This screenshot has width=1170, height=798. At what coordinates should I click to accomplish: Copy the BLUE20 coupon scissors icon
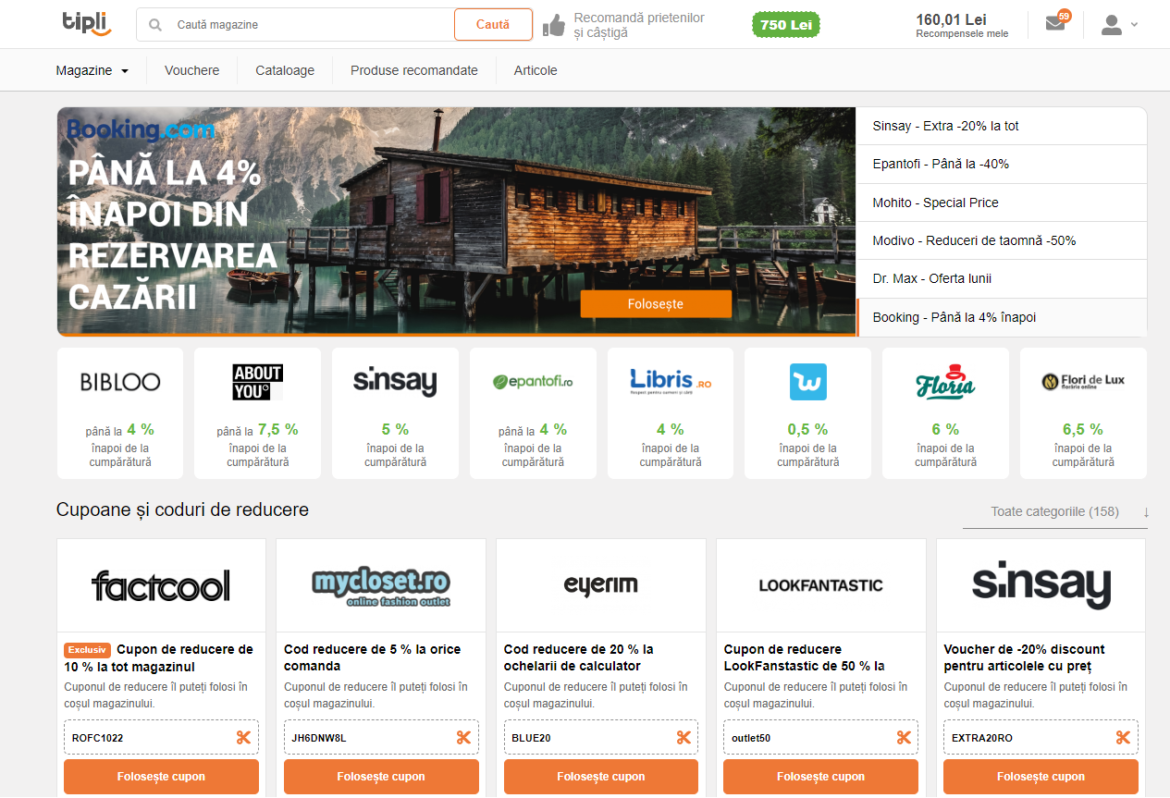[x=683, y=738]
